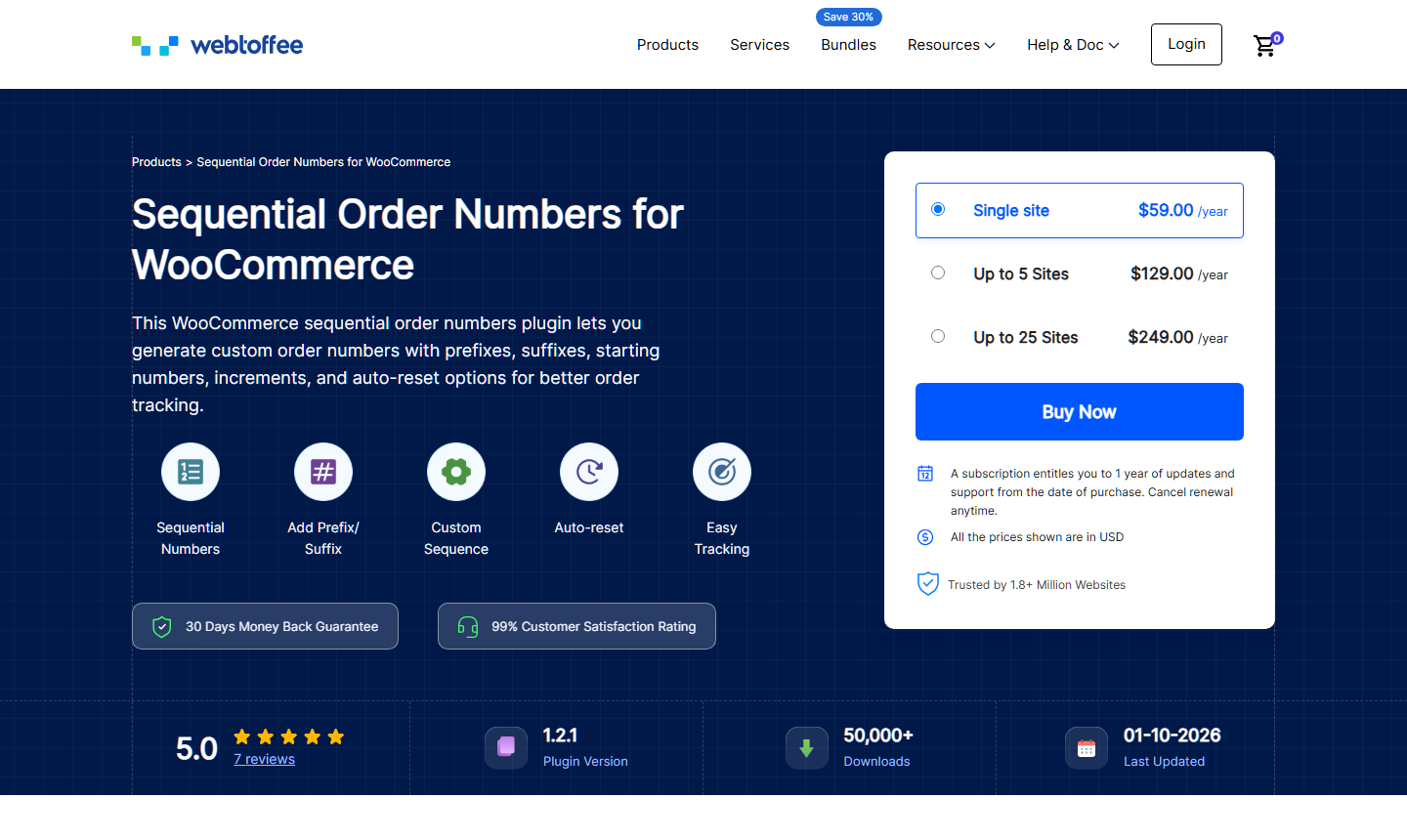Click the 5.0 rating score
Viewport: 1407px width, 840px height.
(196, 748)
